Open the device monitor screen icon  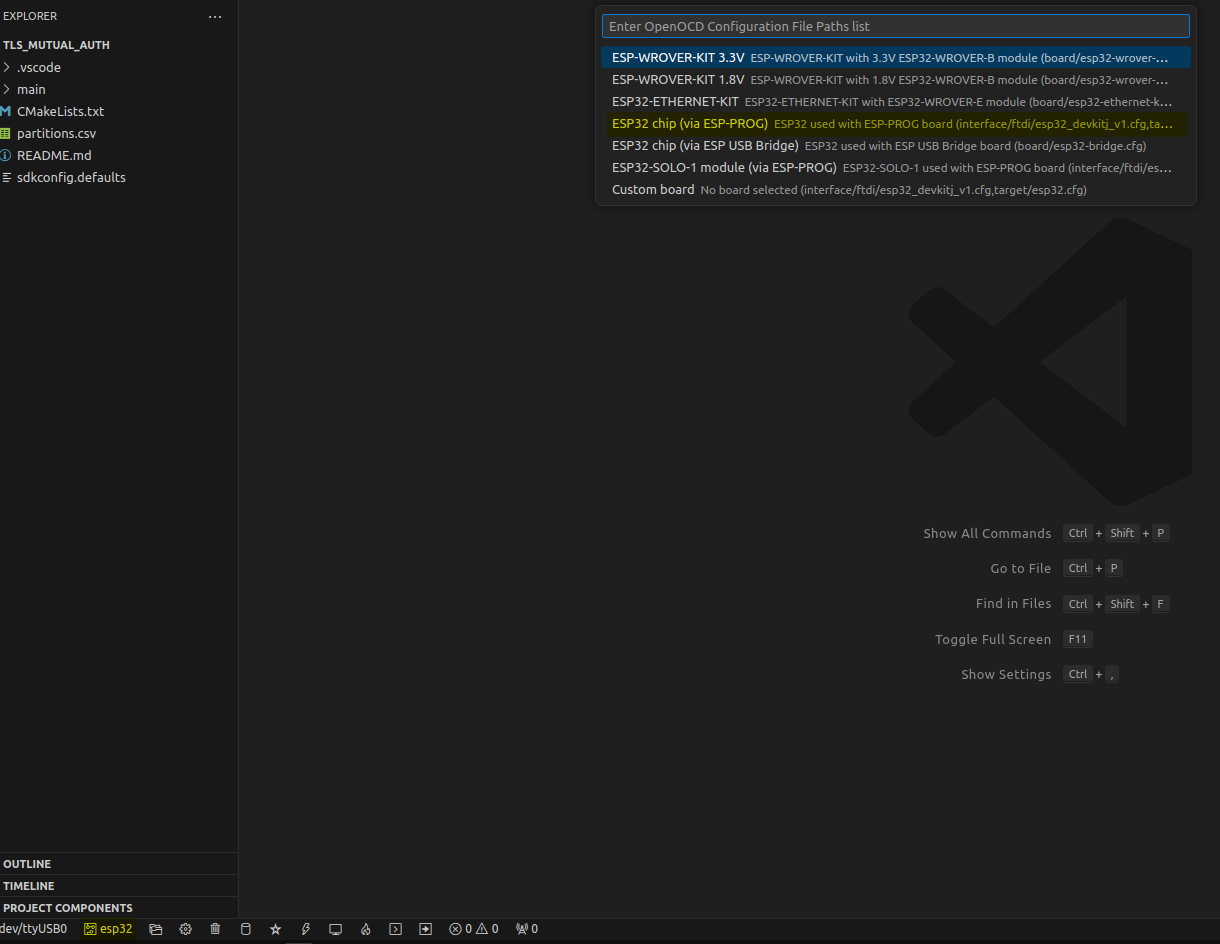(336, 929)
